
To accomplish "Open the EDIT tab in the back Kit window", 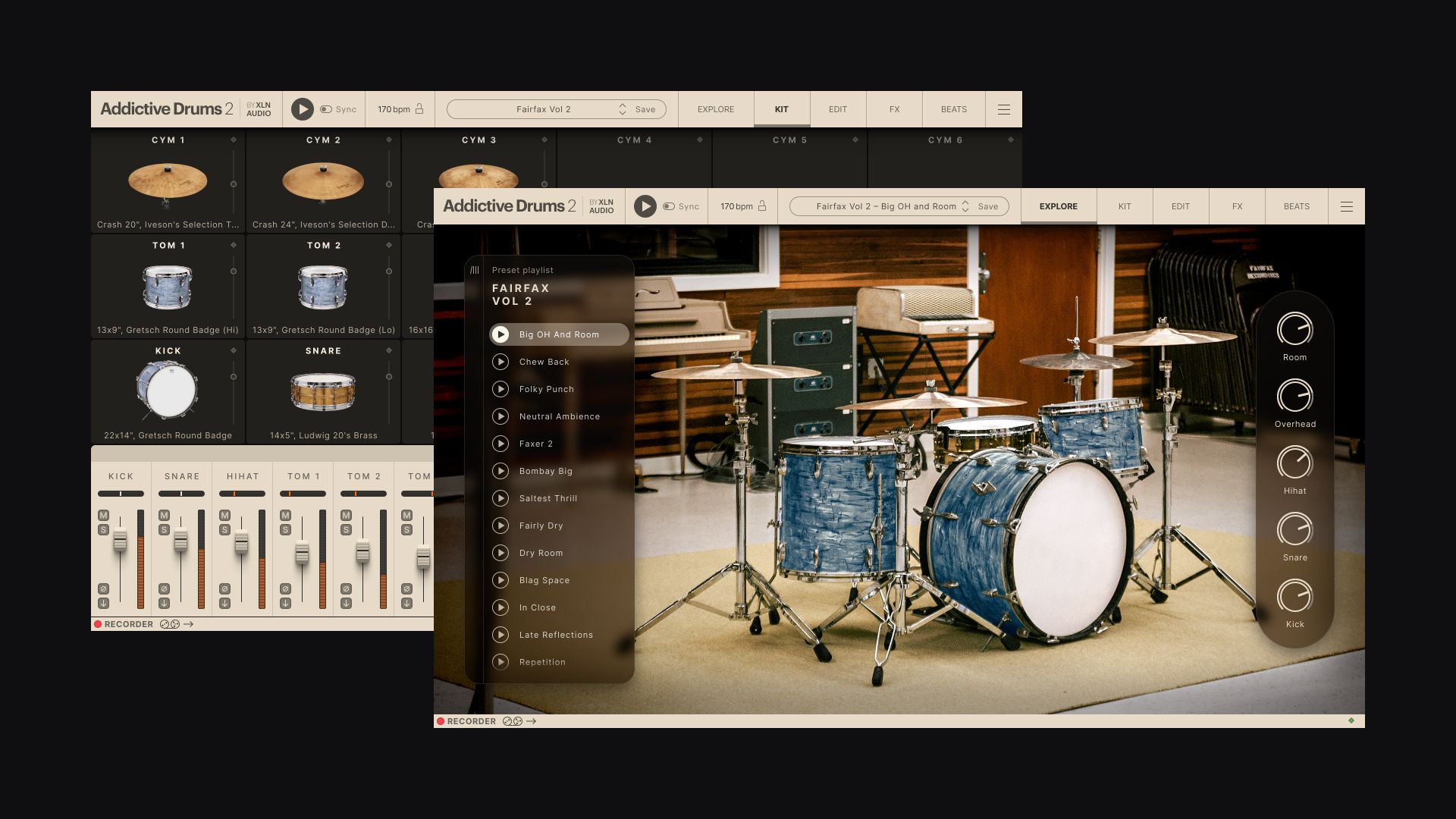I will coord(838,109).
